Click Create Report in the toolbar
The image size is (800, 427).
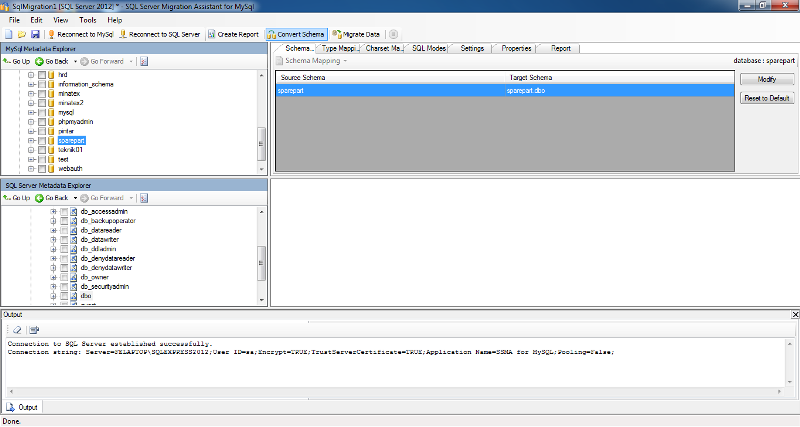coord(233,34)
